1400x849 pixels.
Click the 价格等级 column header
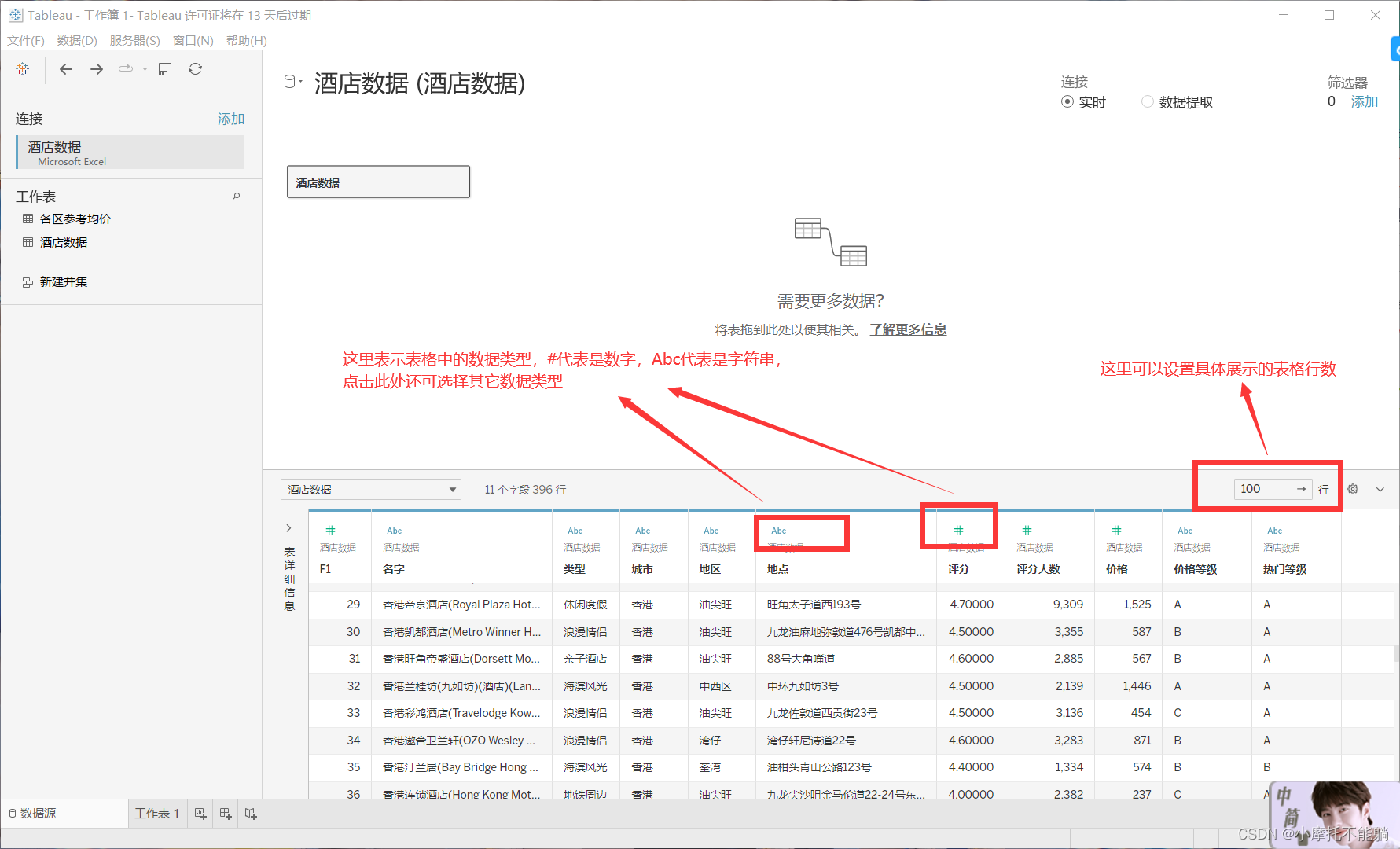tap(1195, 569)
